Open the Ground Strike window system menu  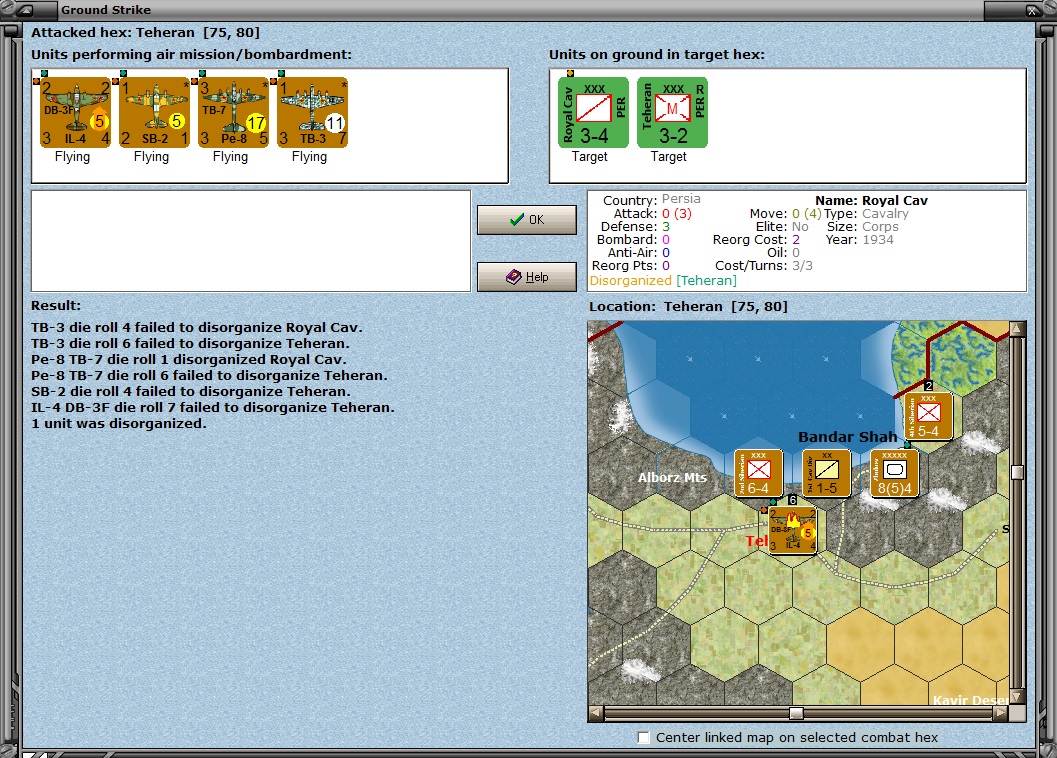(26, 10)
